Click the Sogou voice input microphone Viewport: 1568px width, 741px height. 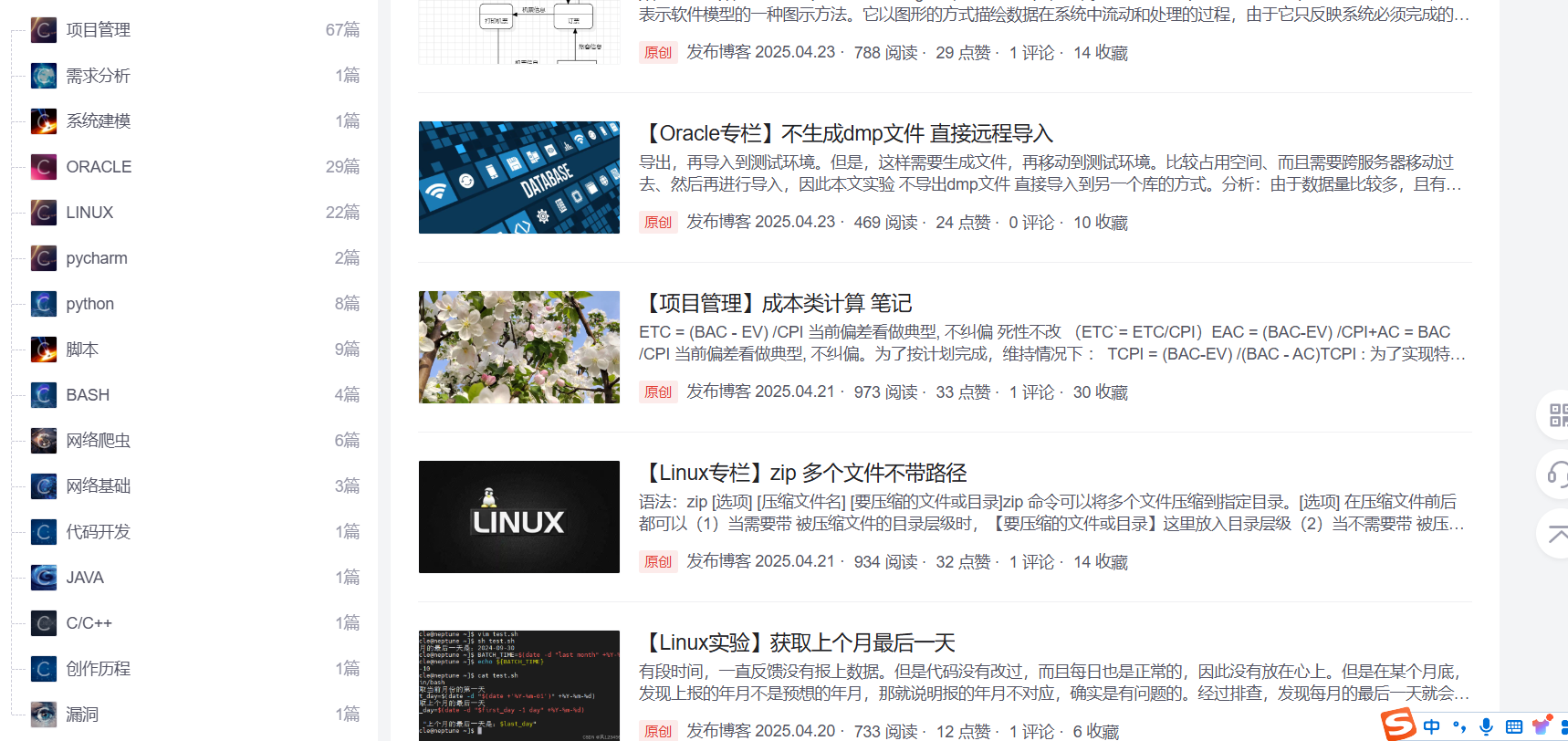[1487, 727]
